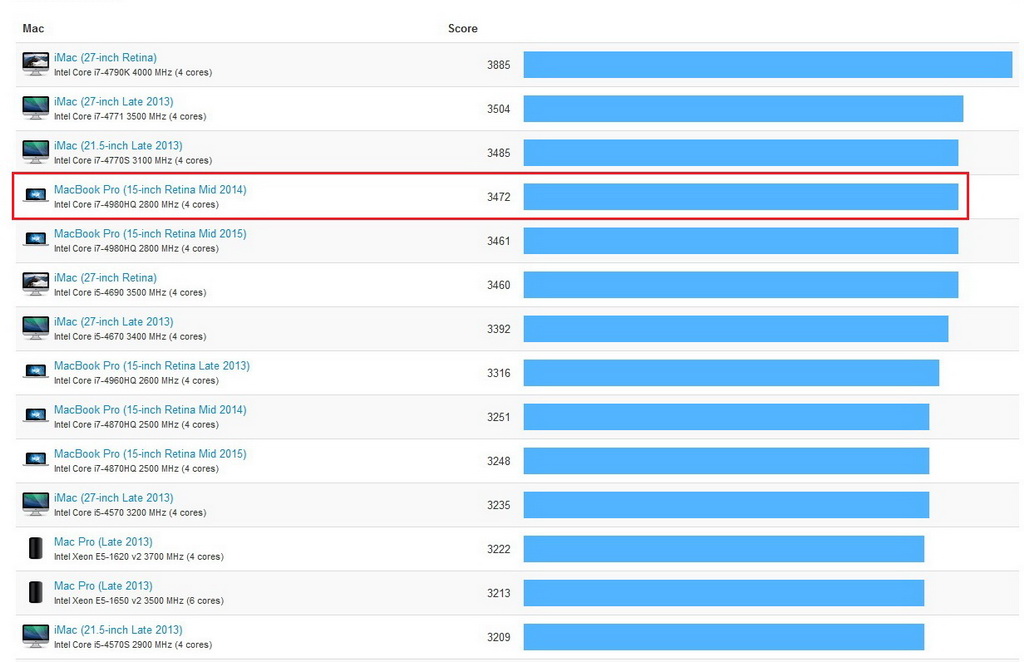Click the blue score bar for 3316
The image size is (1024, 662).
coord(731,373)
